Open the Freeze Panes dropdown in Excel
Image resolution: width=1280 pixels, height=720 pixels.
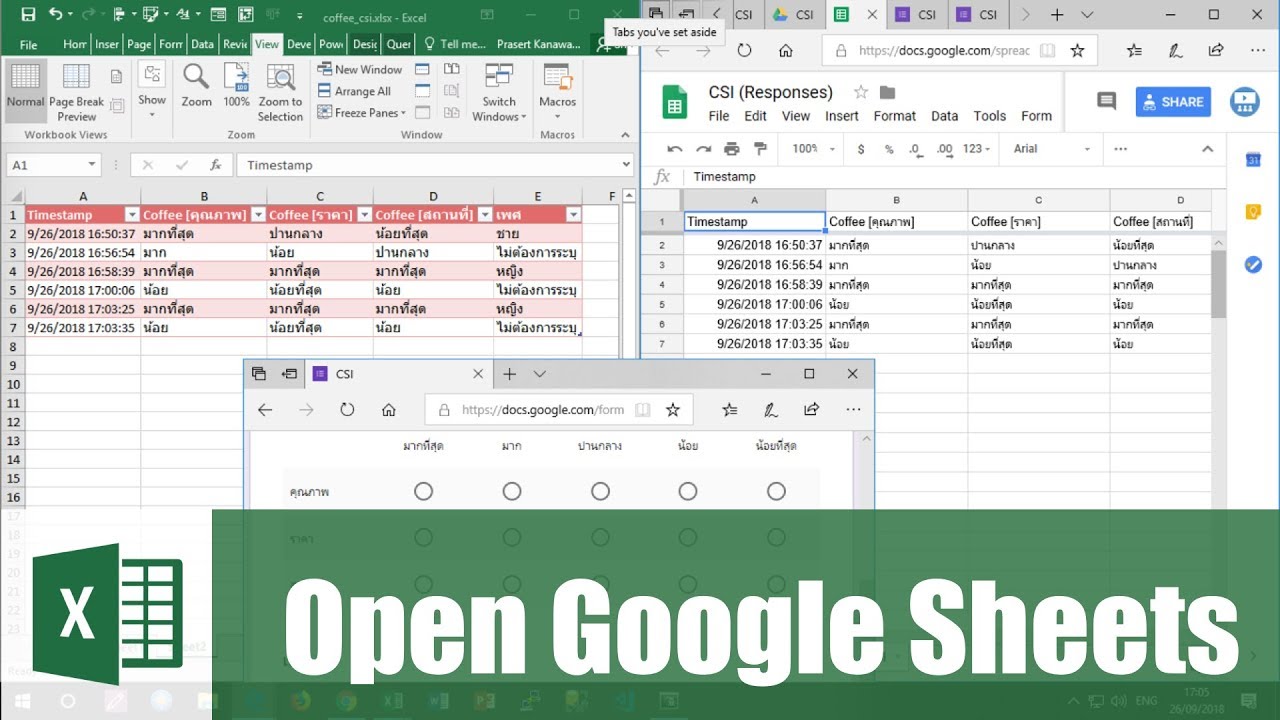point(361,113)
